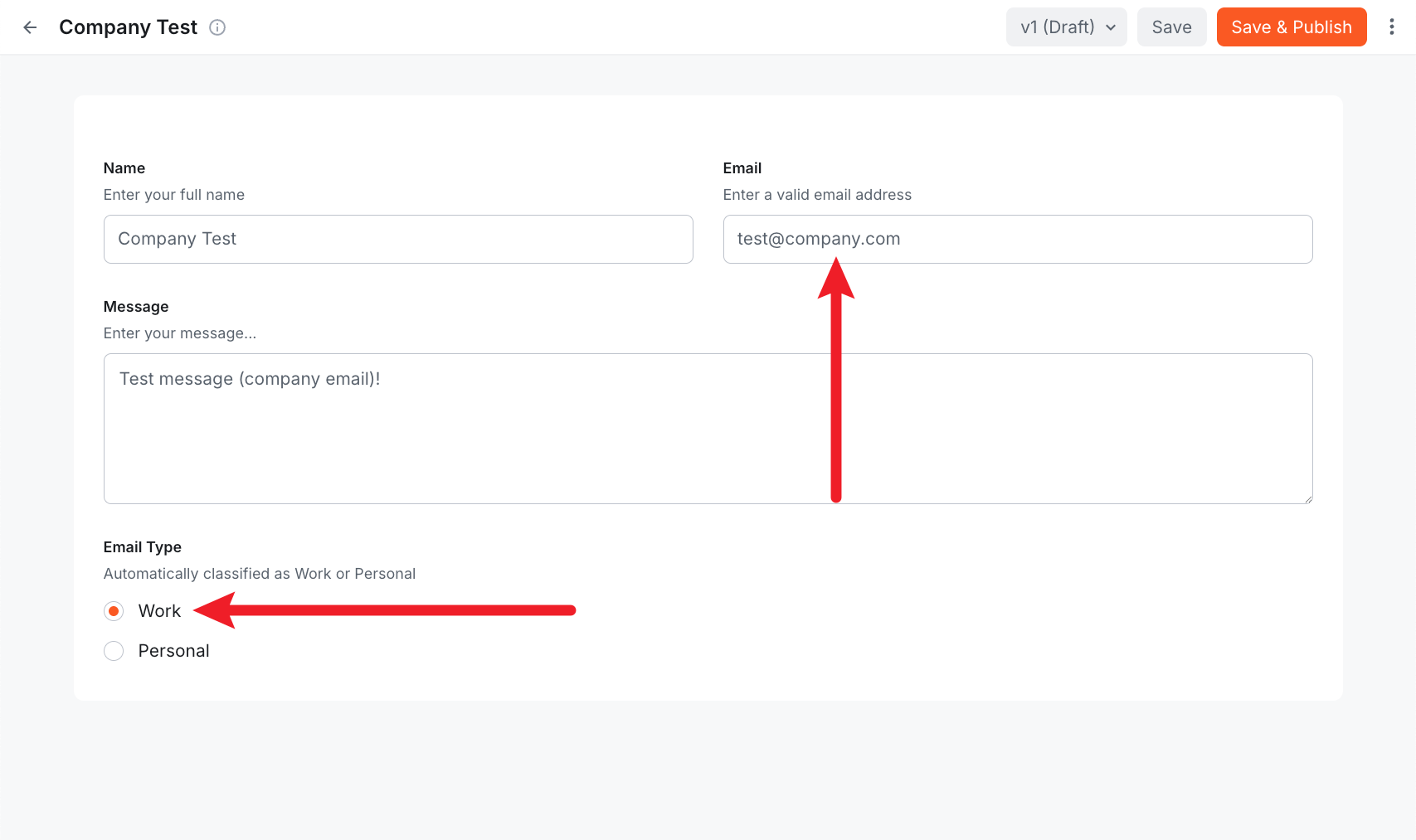
Task: Click the Company Test page title
Action: 128,27
